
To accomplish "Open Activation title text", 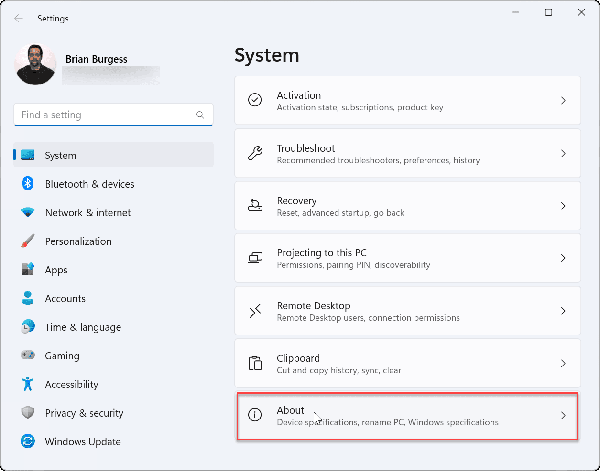I will point(299,95).
